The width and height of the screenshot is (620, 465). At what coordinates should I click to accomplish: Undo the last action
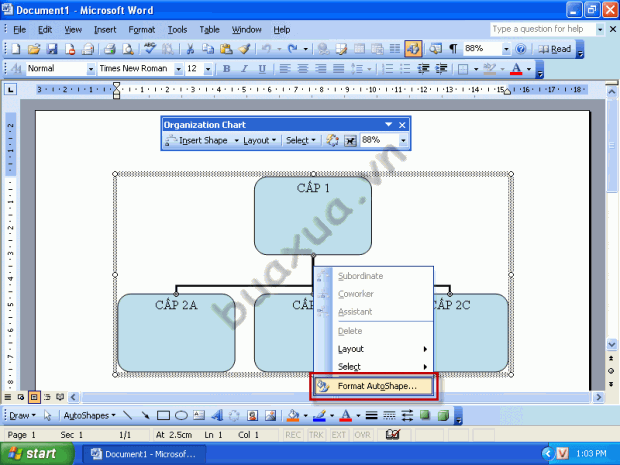[x=267, y=49]
